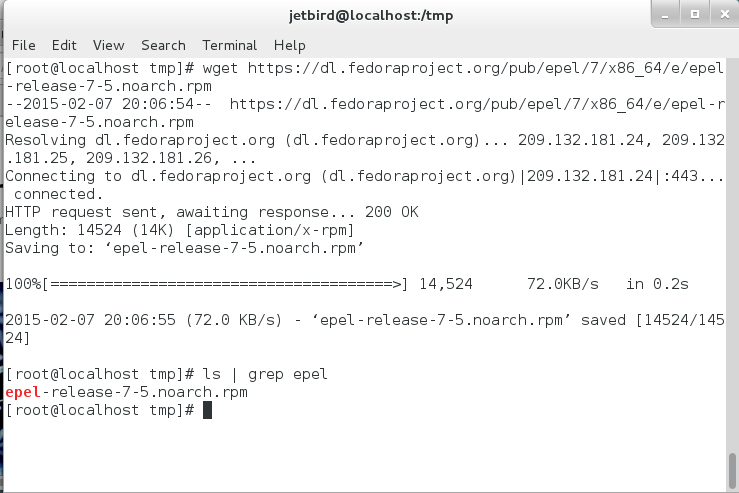The width and height of the screenshot is (739, 493).
Task: Click the jetbird@localhost:/tmp title bar
Action: tap(370, 16)
